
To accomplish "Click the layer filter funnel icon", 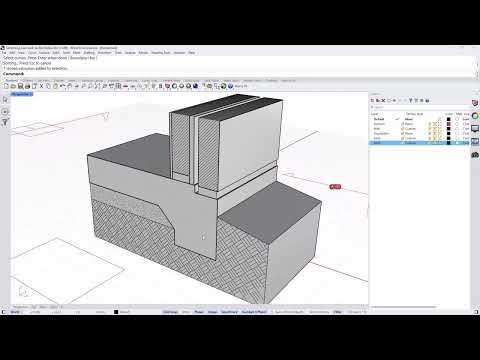I will click(411, 100).
